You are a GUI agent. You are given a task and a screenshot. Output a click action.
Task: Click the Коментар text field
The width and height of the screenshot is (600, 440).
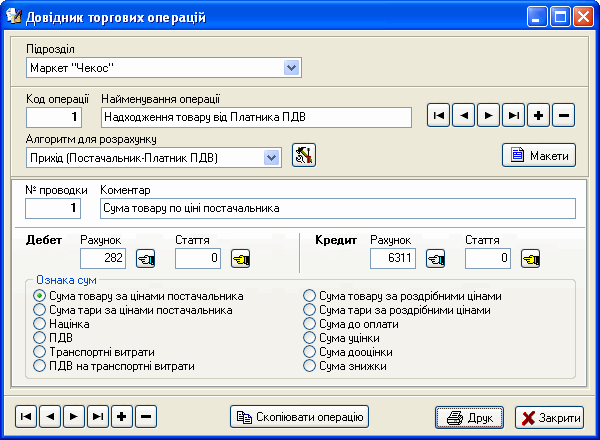click(x=338, y=208)
